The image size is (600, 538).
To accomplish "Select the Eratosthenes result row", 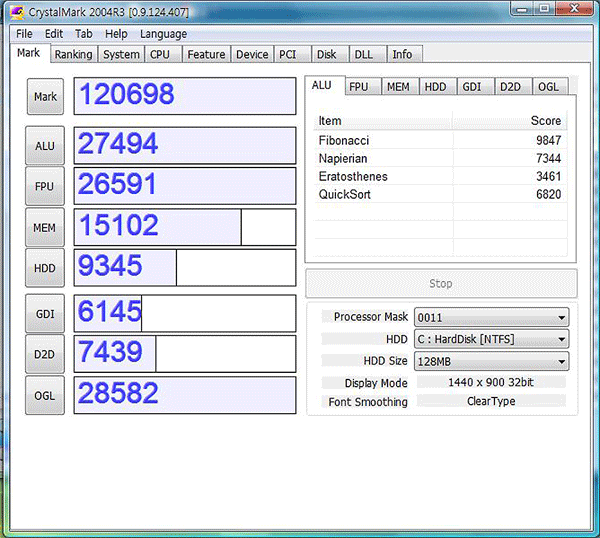I will click(x=440, y=176).
